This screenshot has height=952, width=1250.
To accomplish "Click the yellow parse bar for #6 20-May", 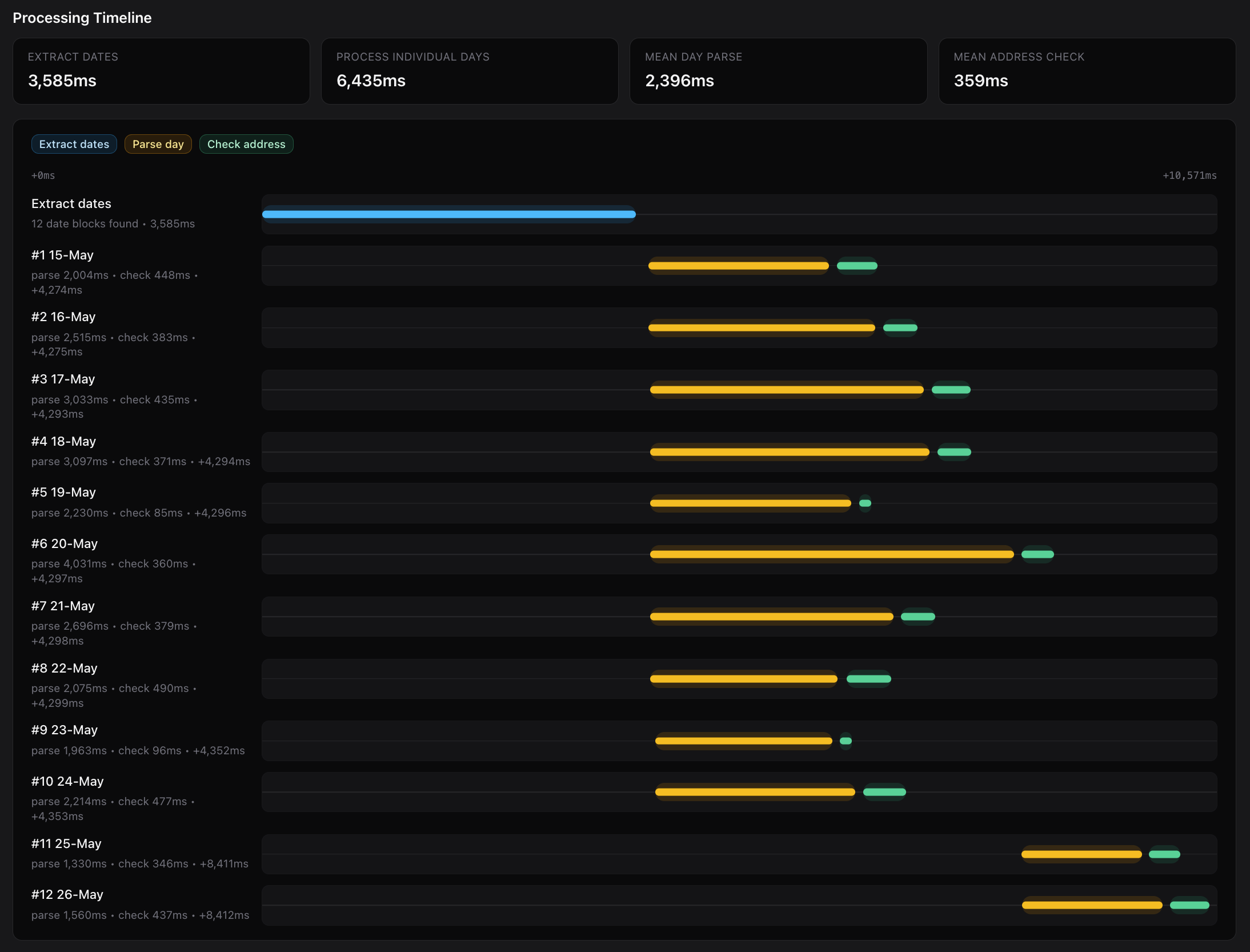I will (831, 554).
